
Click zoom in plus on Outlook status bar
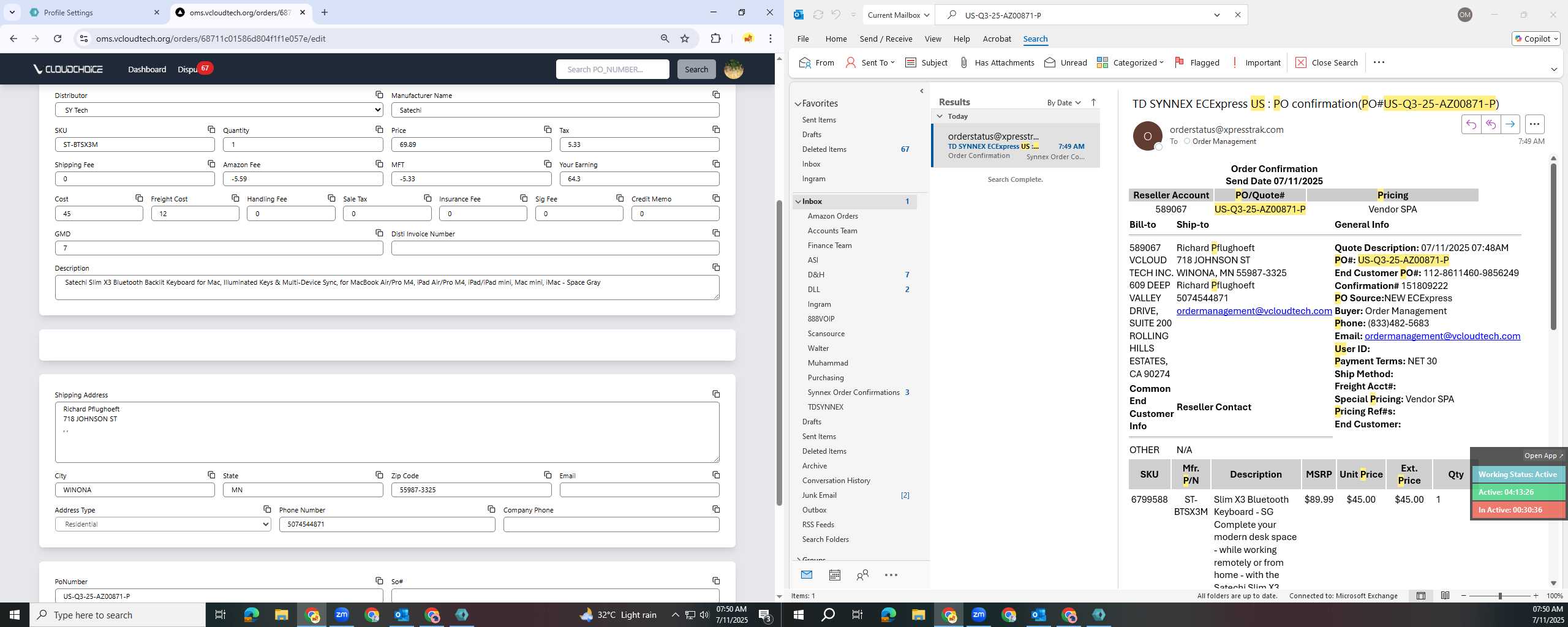coord(1536,596)
